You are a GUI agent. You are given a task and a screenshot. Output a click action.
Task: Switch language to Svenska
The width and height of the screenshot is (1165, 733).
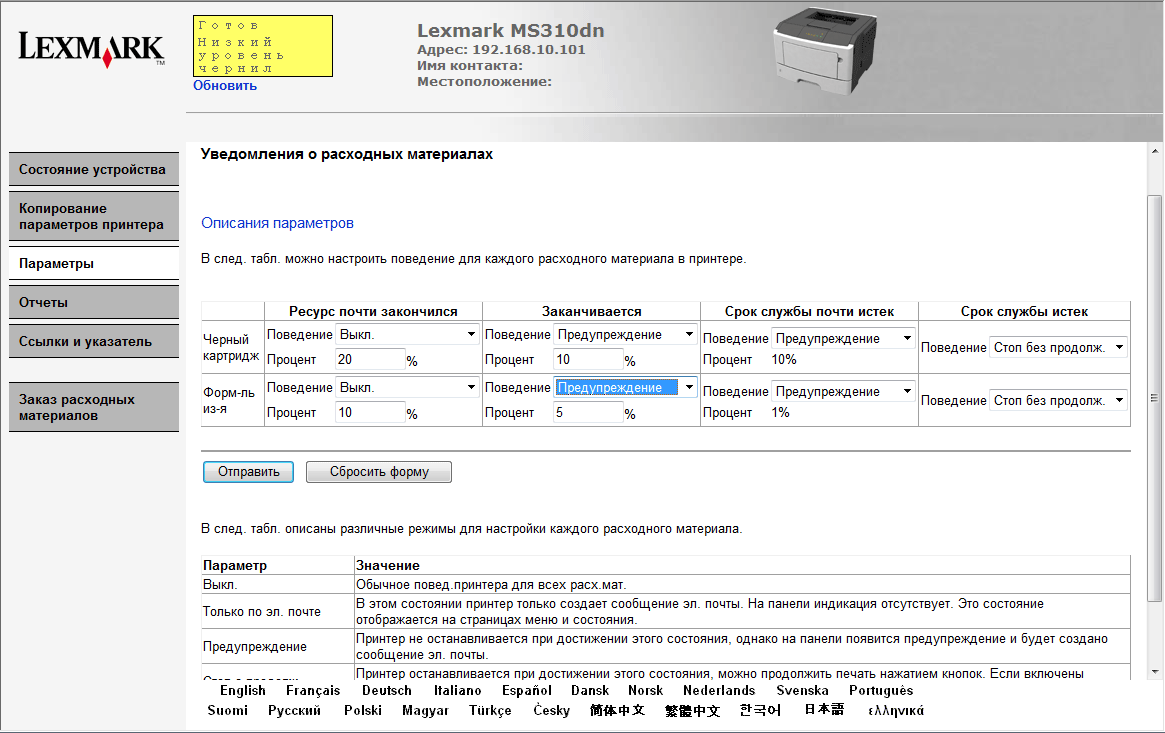pyautogui.click(x=802, y=691)
